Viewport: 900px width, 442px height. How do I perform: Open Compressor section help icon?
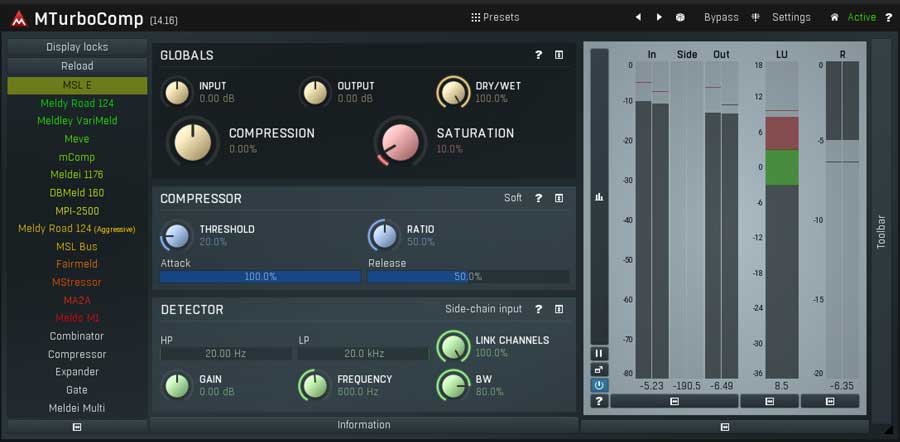pyautogui.click(x=538, y=198)
